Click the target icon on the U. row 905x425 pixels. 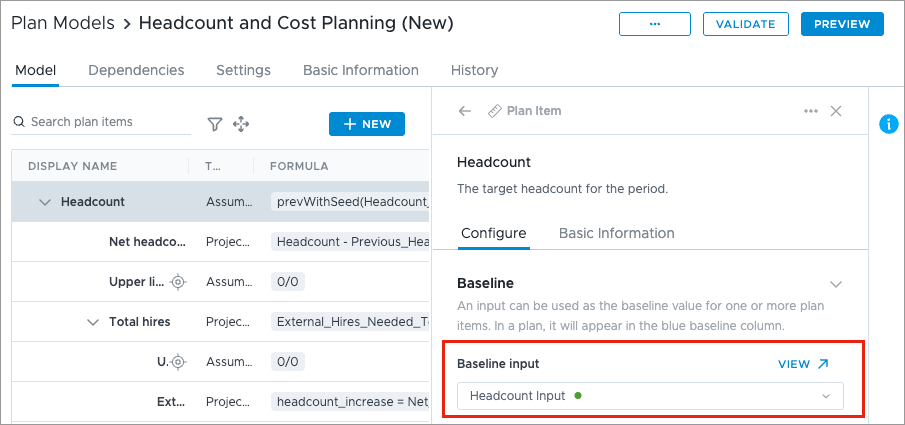178,362
